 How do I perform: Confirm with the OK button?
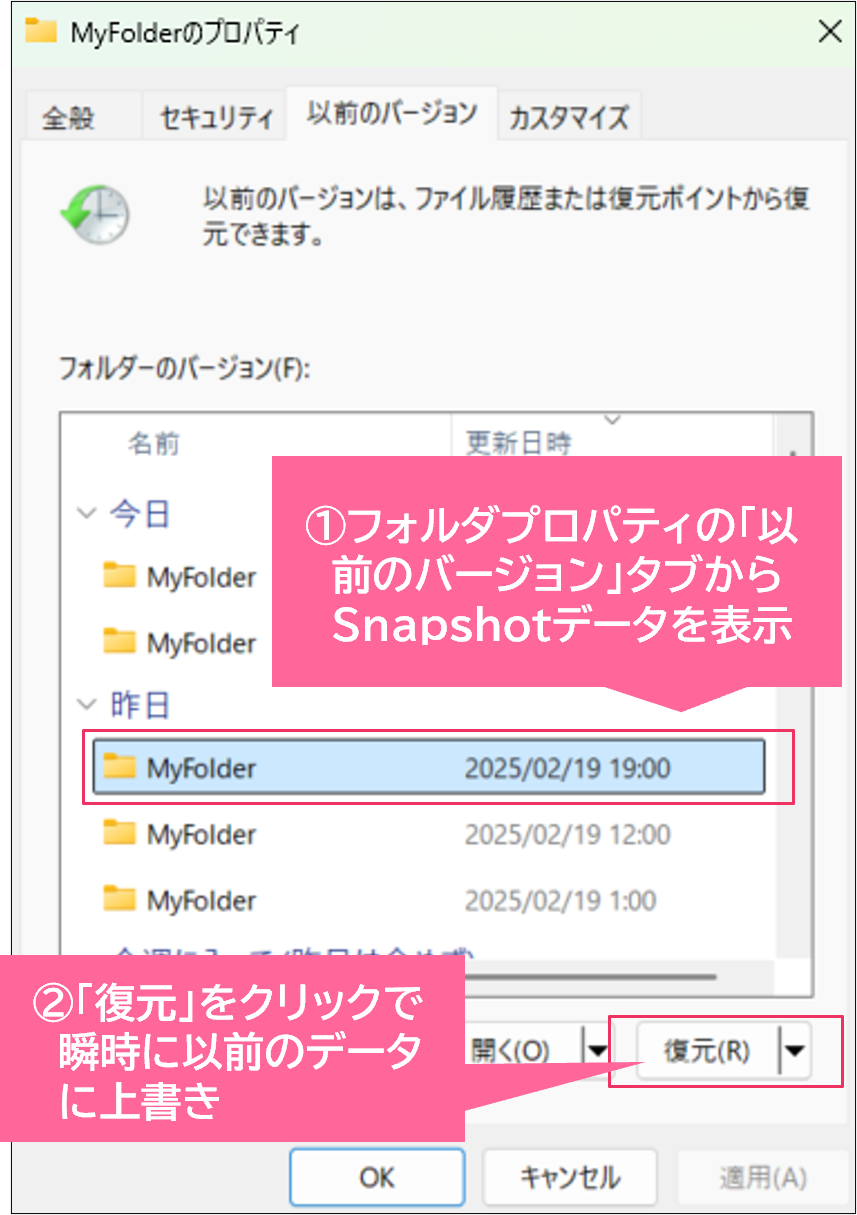[x=377, y=1177]
